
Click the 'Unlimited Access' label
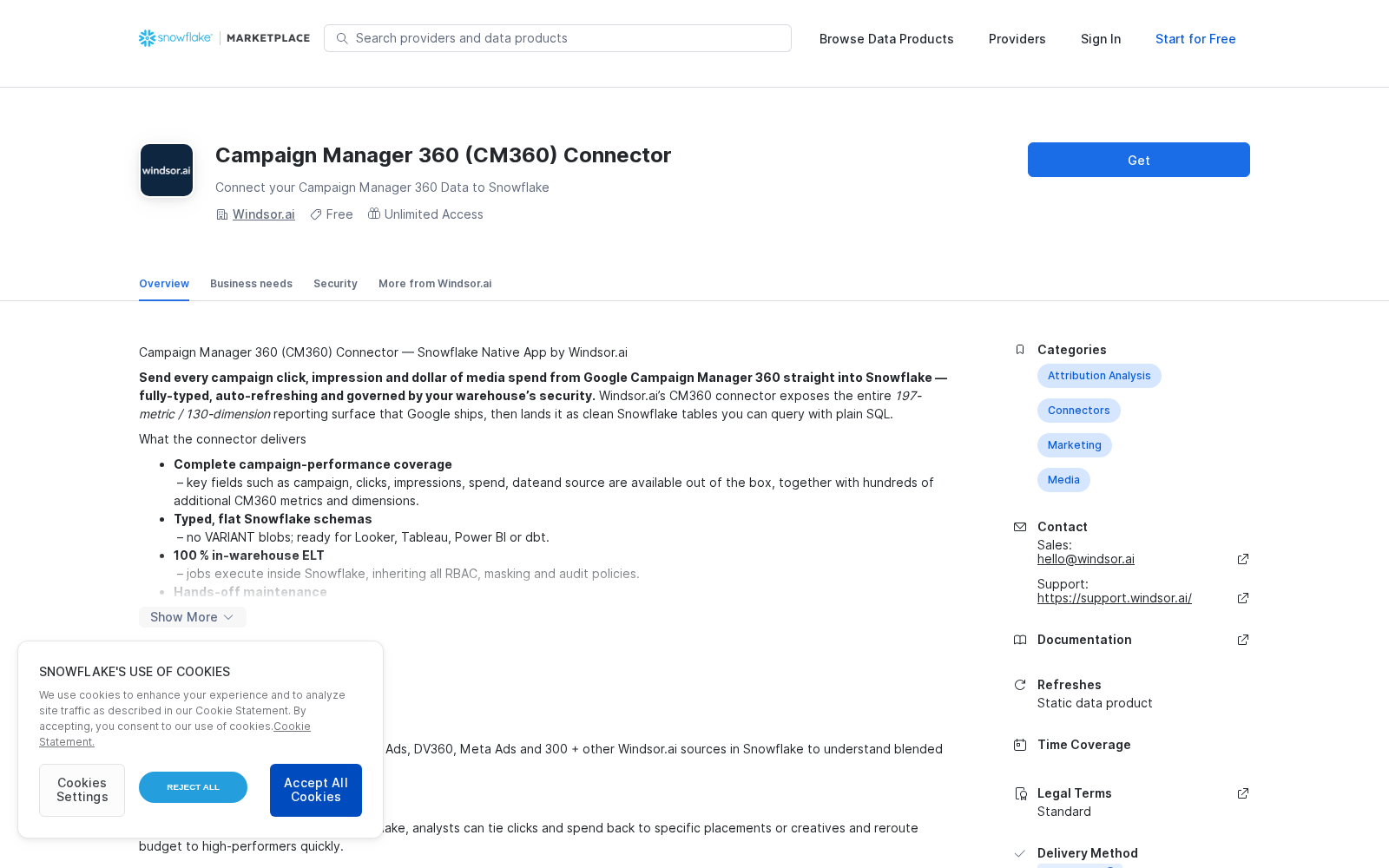434,214
